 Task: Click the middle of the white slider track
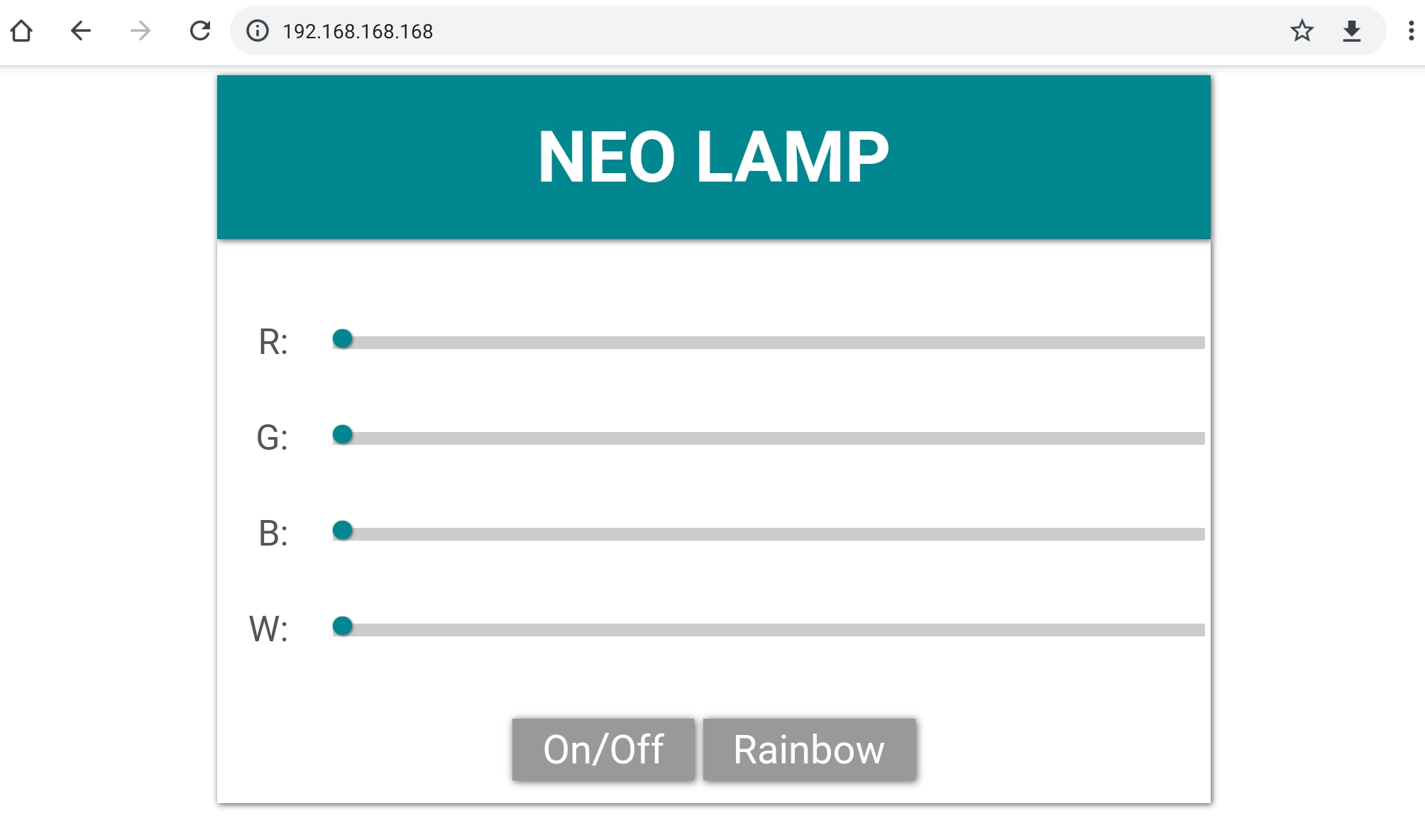[769, 630]
